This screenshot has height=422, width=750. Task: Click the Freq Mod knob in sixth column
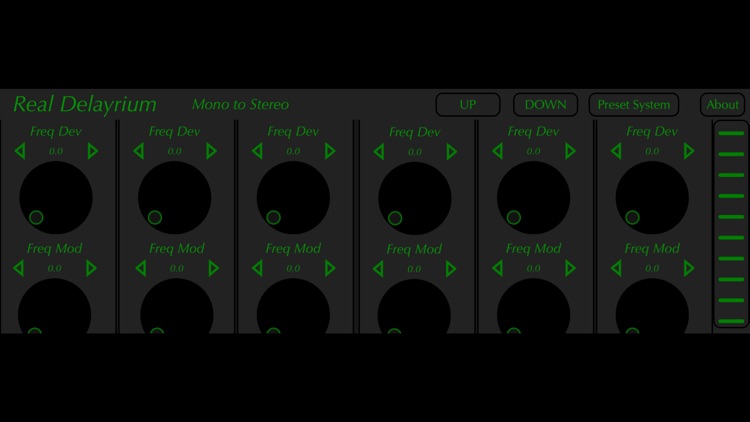click(x=652, y=306)
